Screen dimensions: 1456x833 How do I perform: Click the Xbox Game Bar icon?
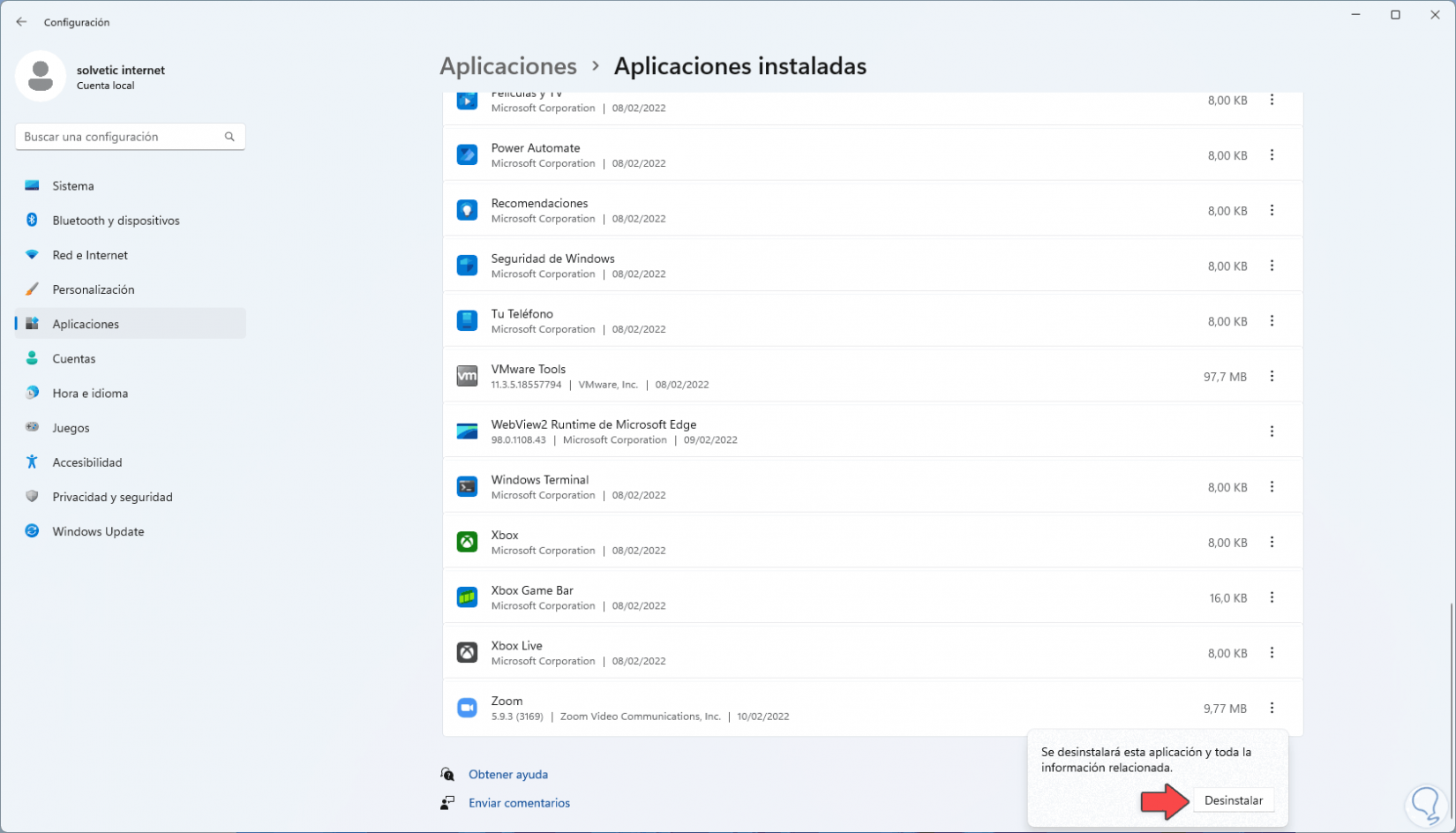pos(467,597)
